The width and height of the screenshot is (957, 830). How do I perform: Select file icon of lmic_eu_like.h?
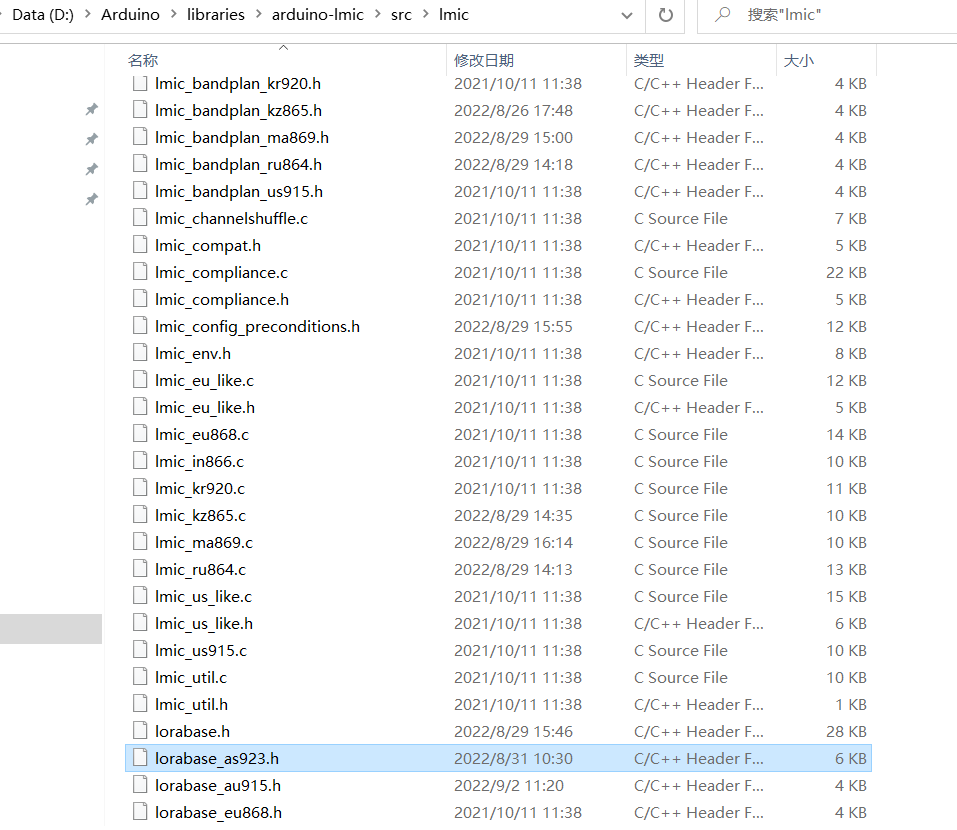point(140,407)
